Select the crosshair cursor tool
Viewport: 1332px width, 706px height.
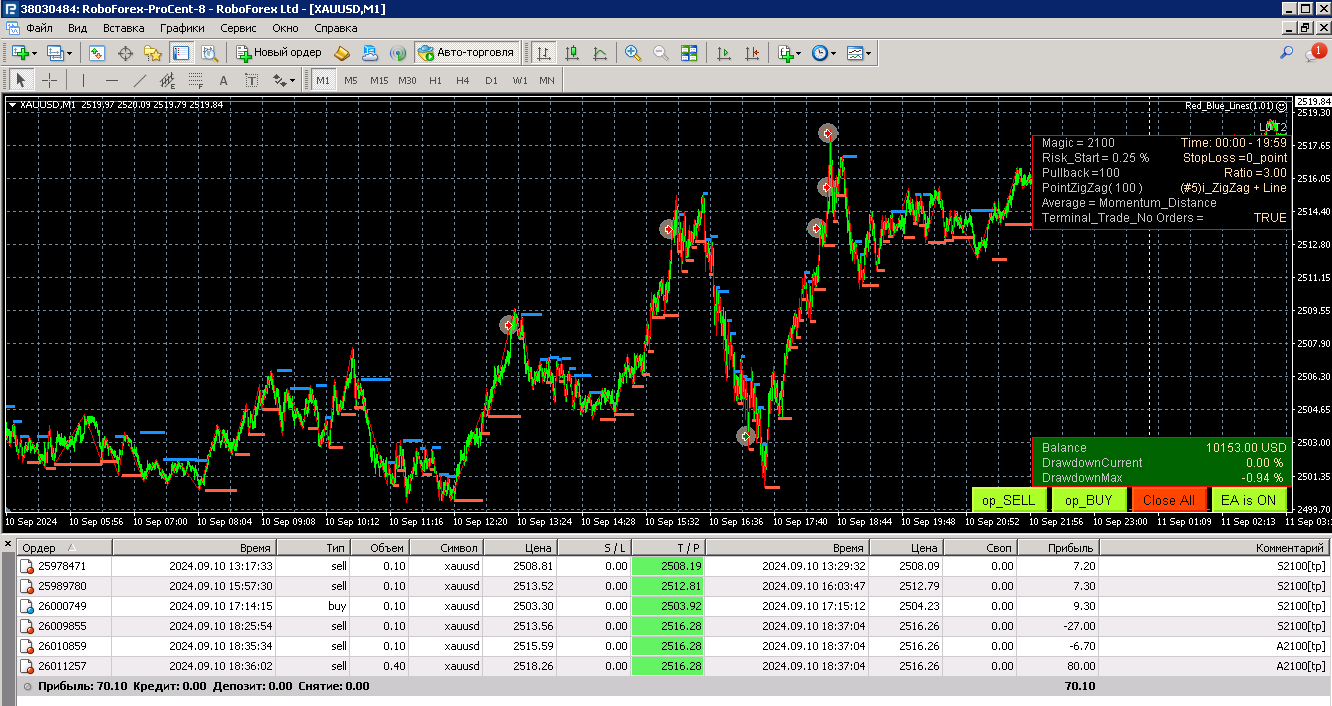click(x=48, y=80)
